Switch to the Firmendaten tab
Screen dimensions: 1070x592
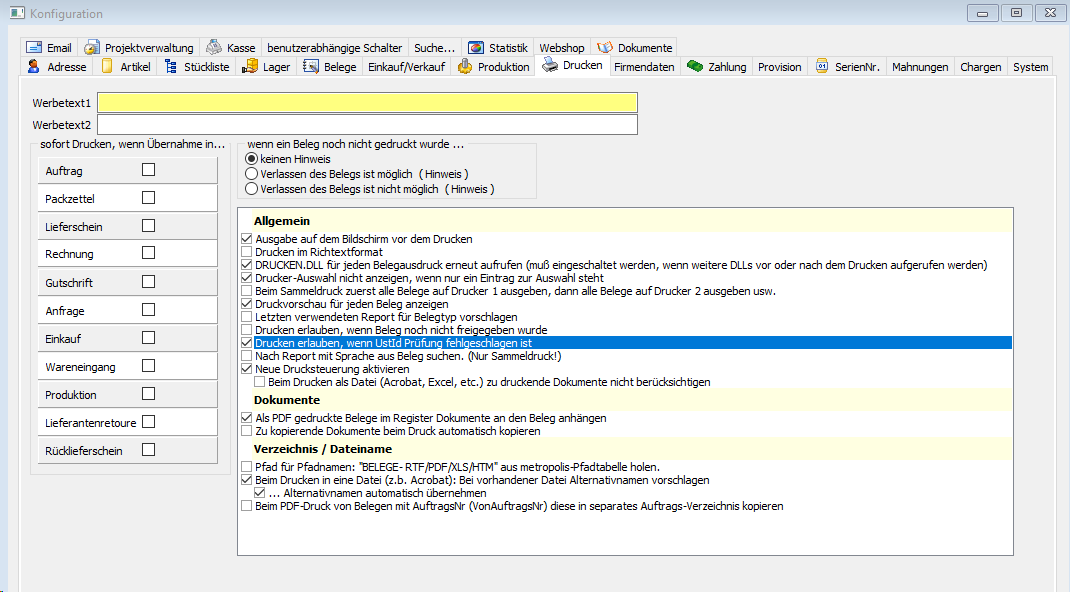tap(644, 67)
